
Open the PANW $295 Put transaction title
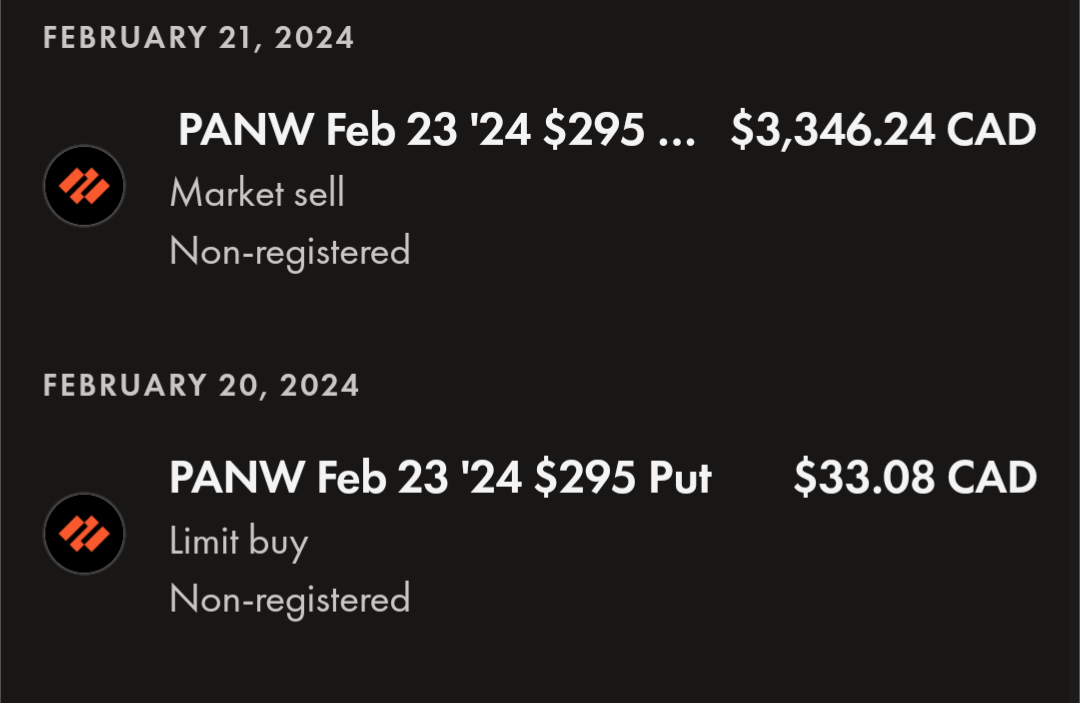440,477
